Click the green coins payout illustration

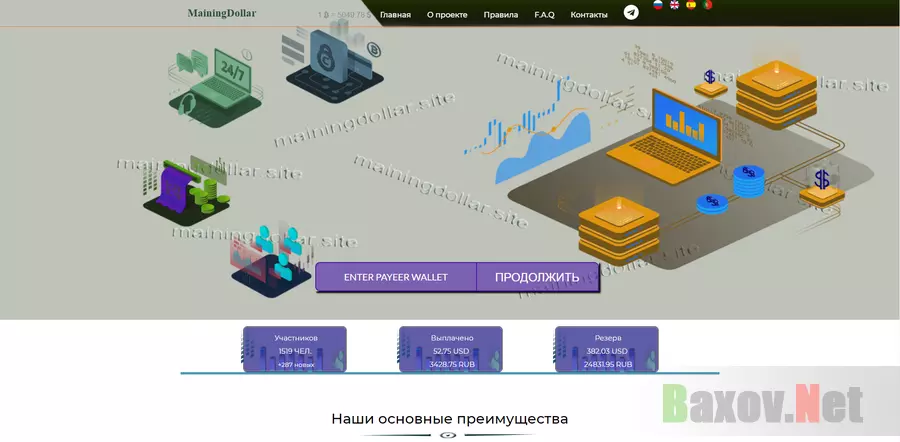[187, 191]
